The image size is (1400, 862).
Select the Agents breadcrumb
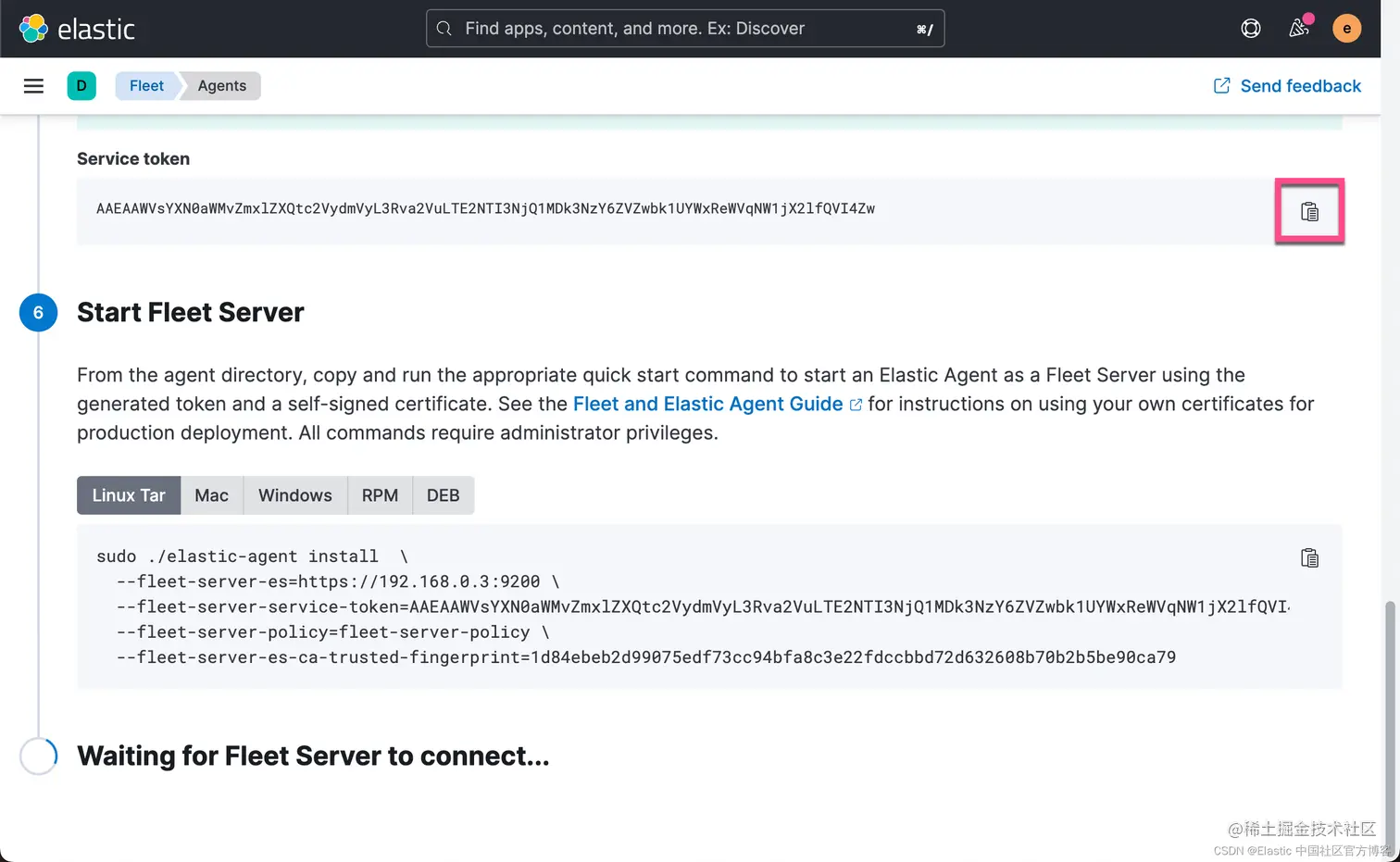coord(222,86)
